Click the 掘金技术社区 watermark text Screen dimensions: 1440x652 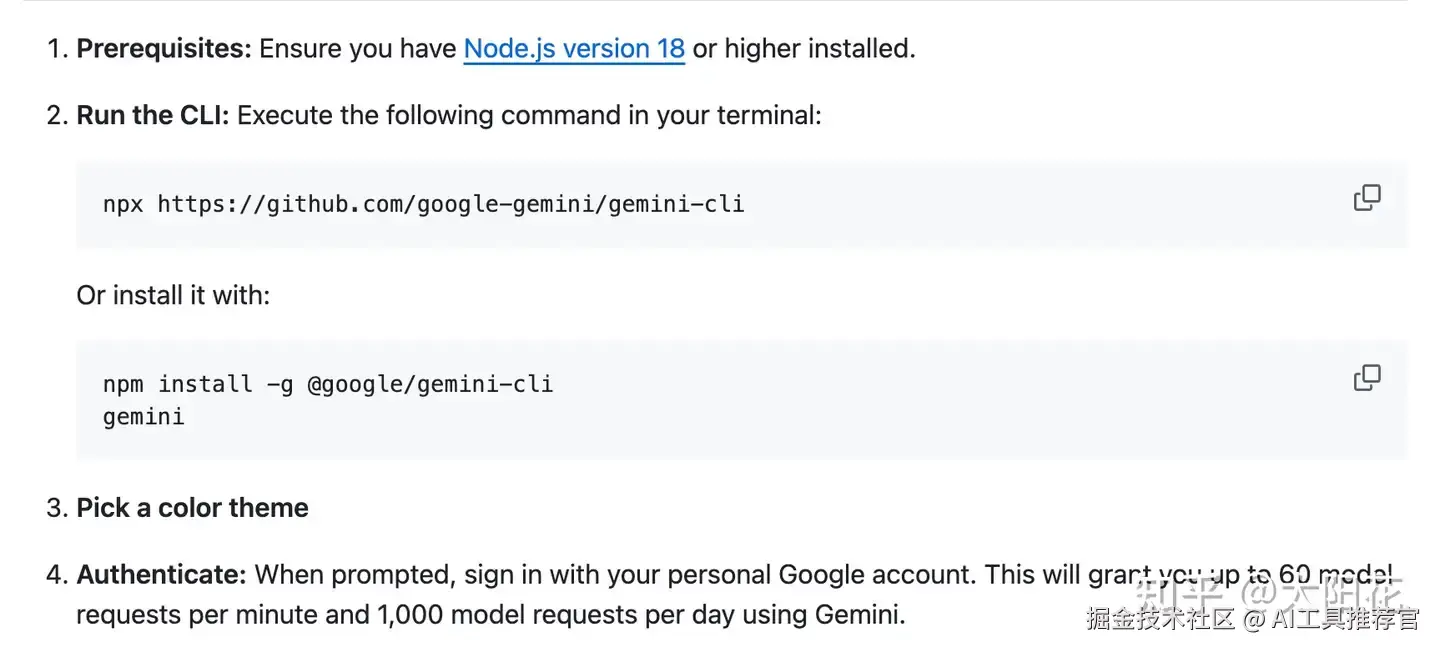point(1161,619)
